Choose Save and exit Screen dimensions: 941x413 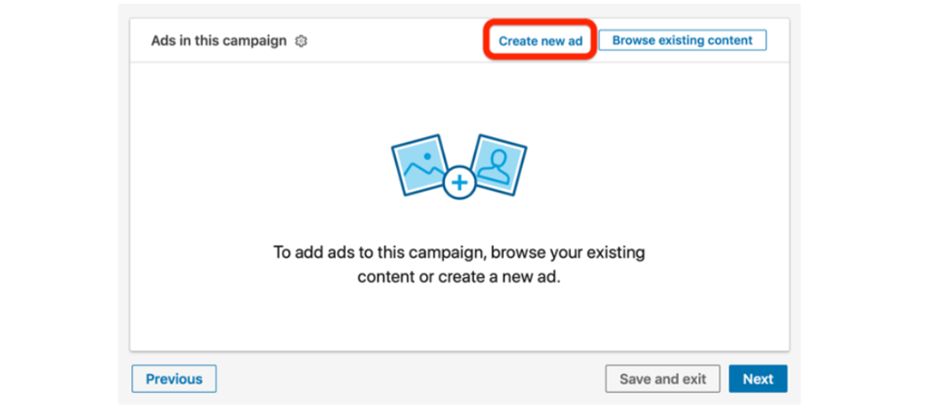[x=663, y=379]
